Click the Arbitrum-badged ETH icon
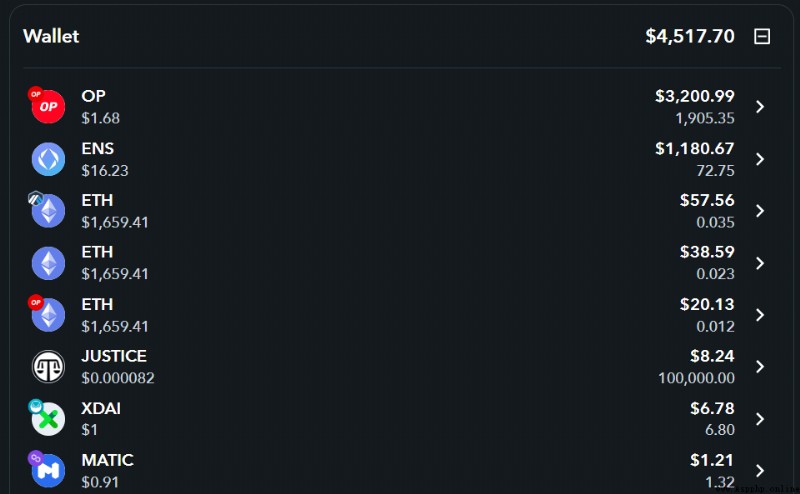The image size is (800, 494). tap(48, 211)
